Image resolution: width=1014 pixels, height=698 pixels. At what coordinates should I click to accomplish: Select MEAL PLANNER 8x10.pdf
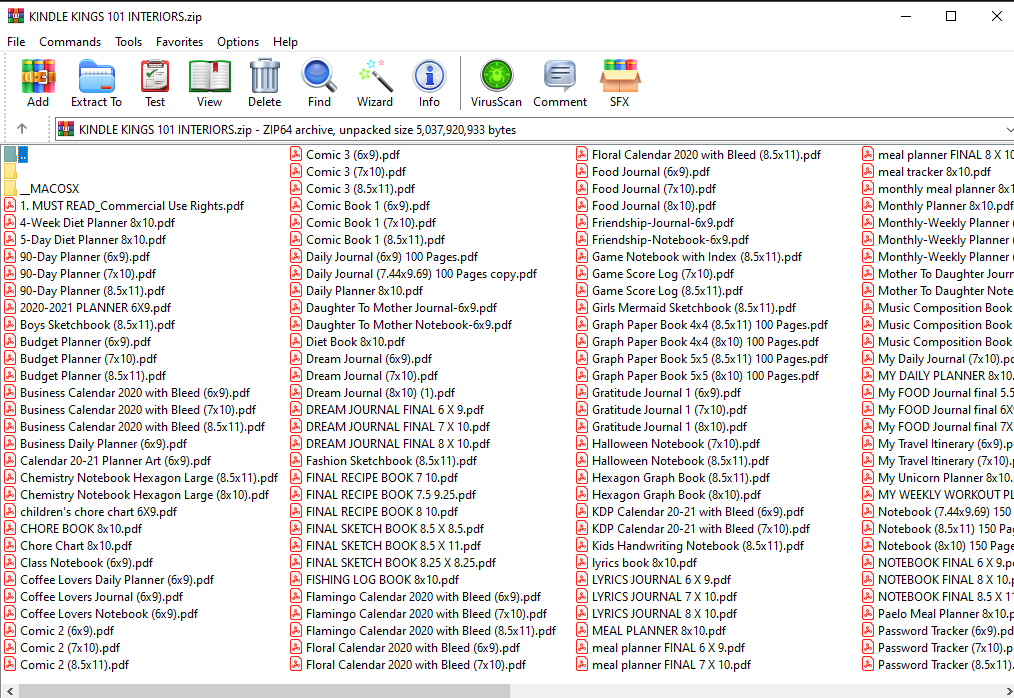coord(651,631)
